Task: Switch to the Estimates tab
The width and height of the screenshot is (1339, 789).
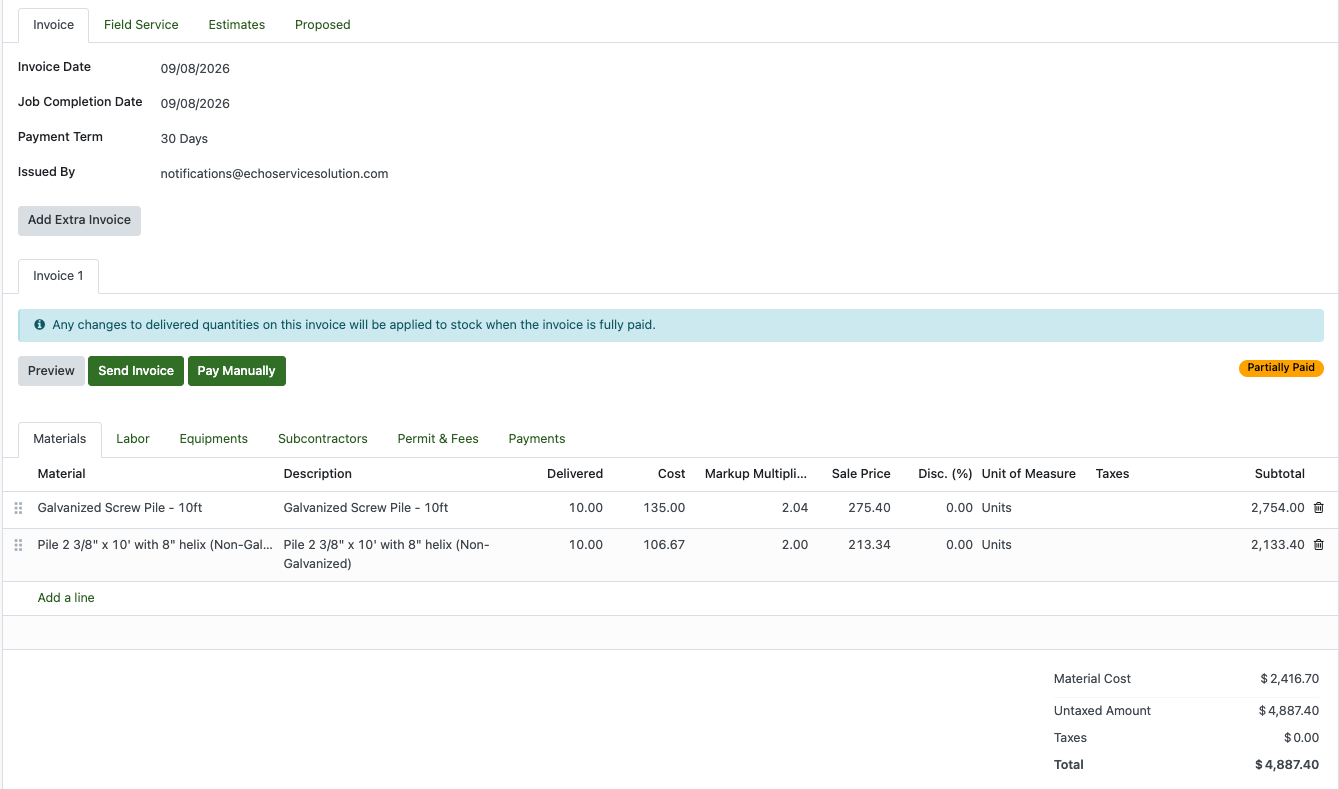Action: pyautogui.click(x=237, y=25)
